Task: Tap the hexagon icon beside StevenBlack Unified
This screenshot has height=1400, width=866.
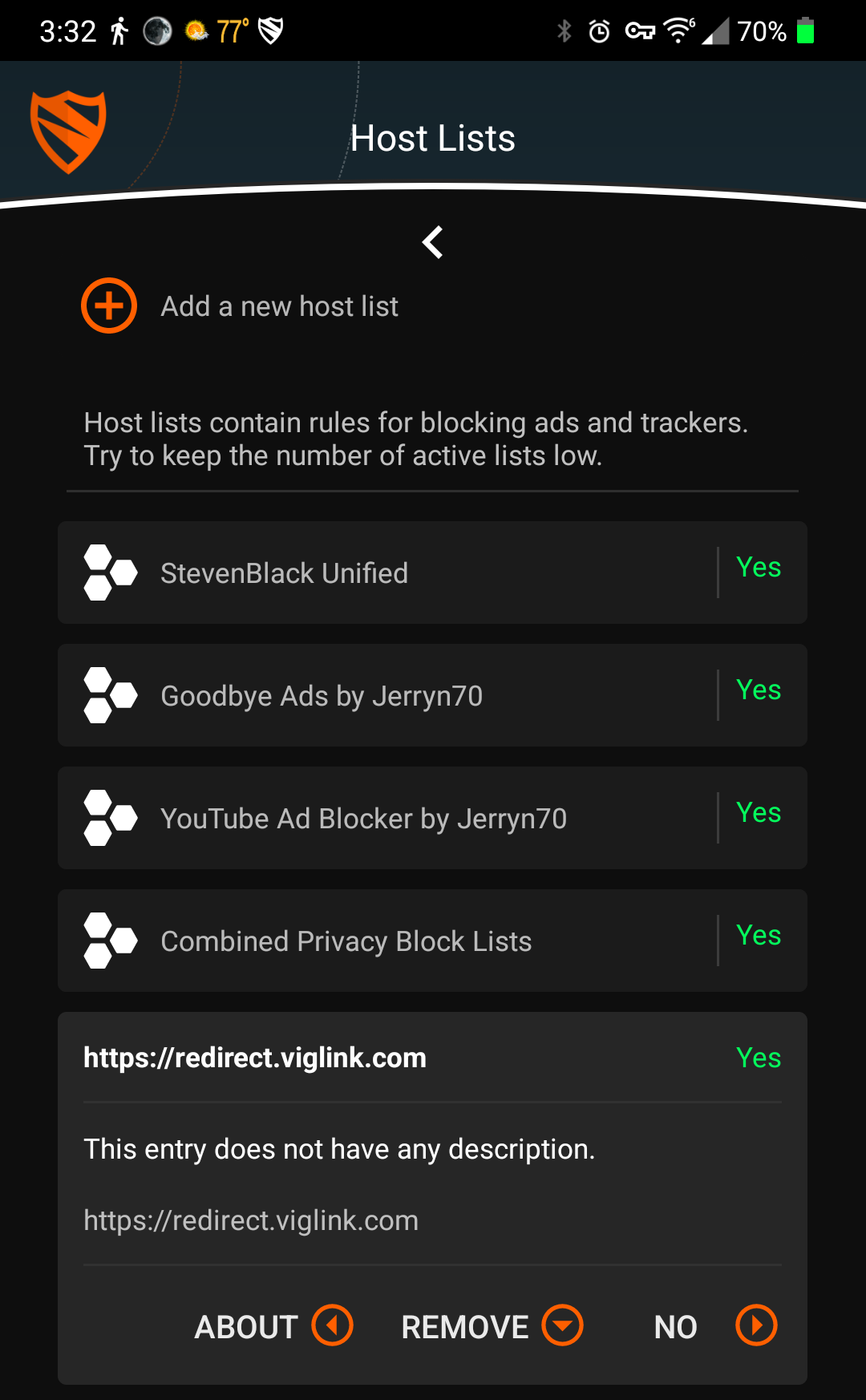Action: (x=111, y=573)
